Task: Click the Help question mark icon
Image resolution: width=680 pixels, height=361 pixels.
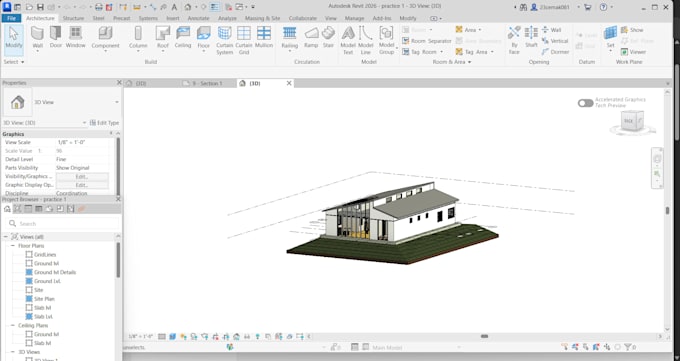Action: (x=603, y=7)
